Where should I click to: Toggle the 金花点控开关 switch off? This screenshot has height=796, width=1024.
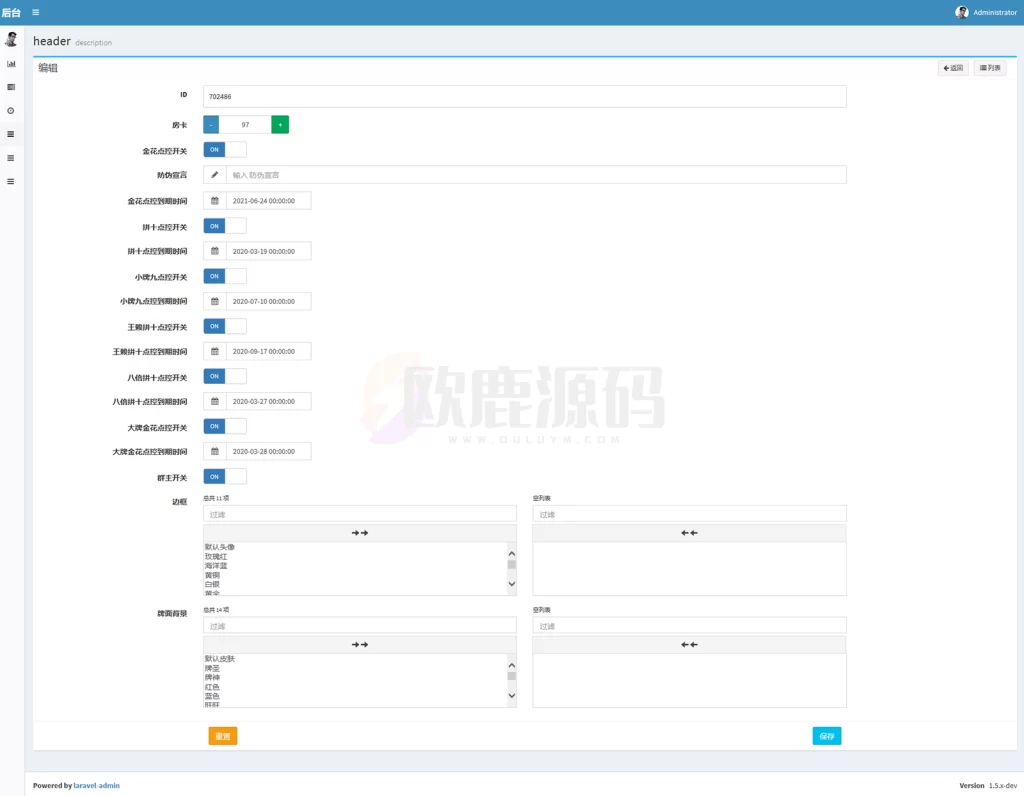(x=212, y=149)
